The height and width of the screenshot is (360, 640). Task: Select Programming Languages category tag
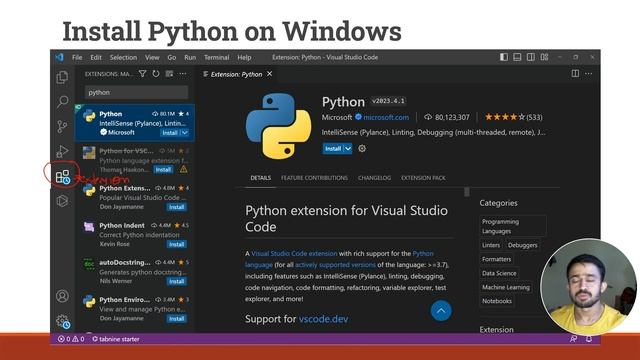pyautogui.click(x=513, y=226)
